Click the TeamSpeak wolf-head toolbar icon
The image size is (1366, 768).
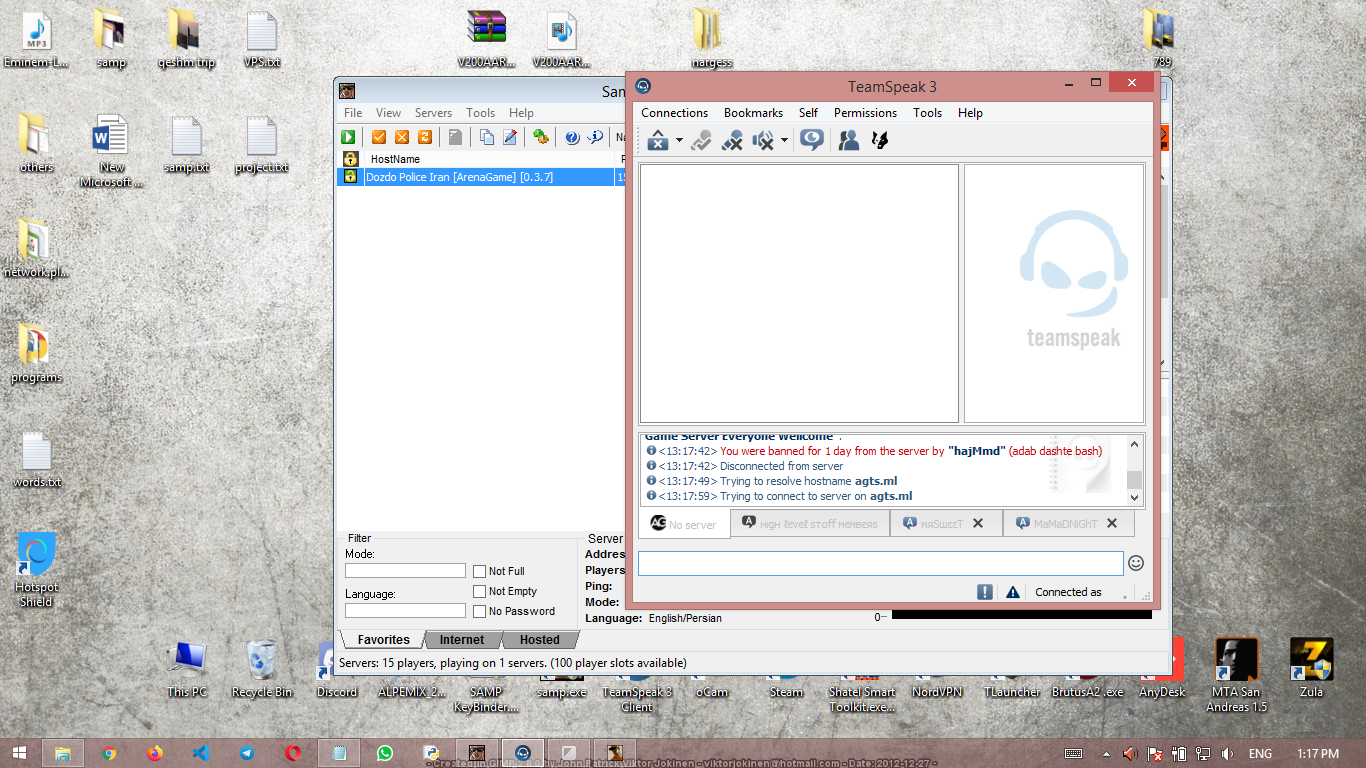click(880, 140)
